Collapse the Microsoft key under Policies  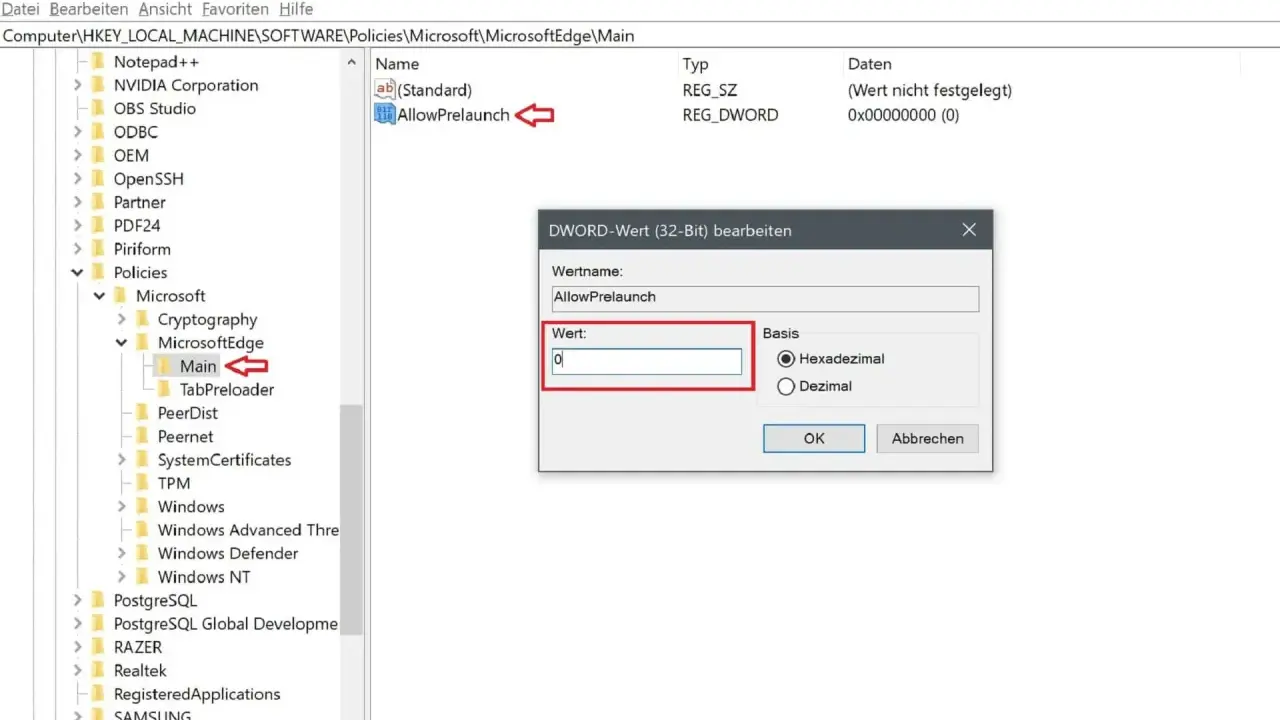[x=100, y=296]
